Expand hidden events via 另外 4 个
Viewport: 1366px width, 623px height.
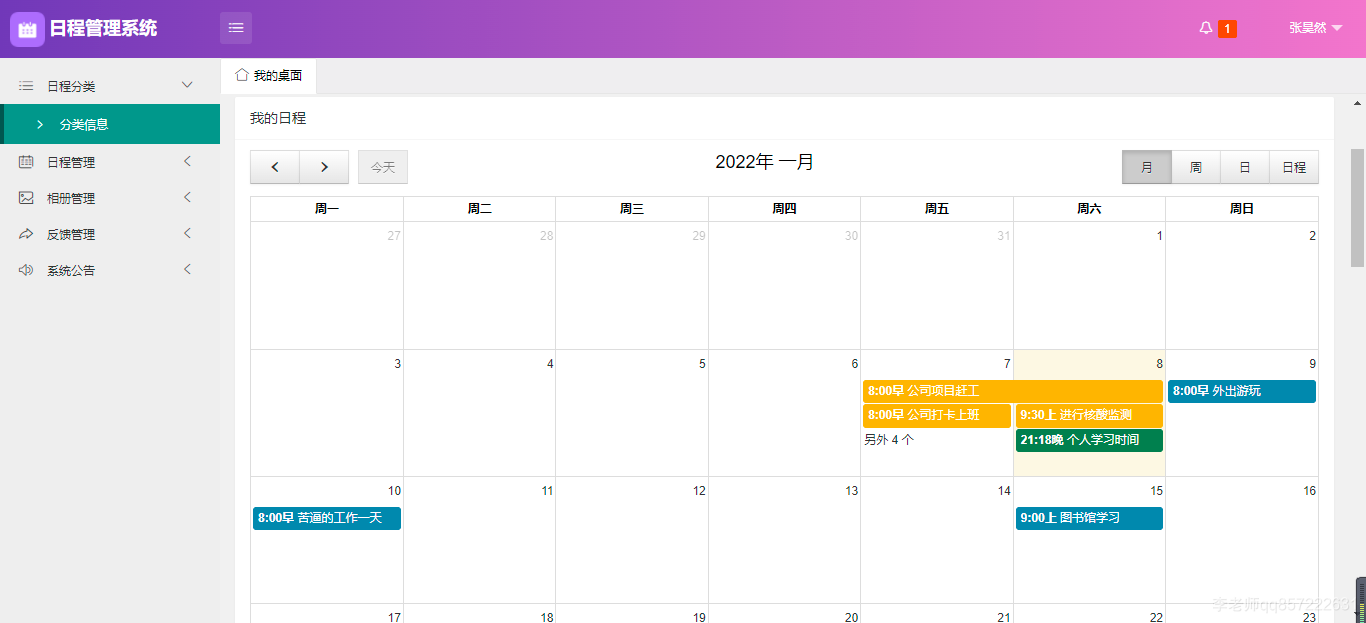889,439
